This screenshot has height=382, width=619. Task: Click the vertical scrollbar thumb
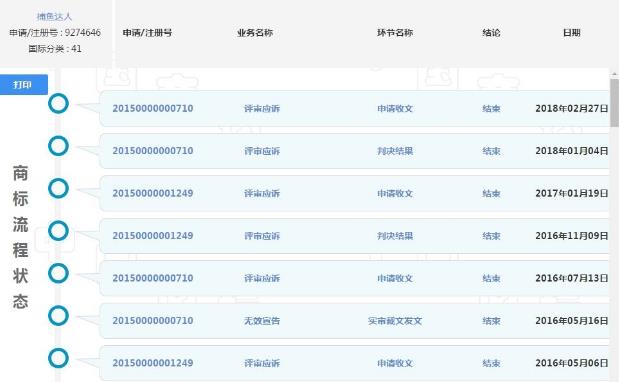[614, 103]
